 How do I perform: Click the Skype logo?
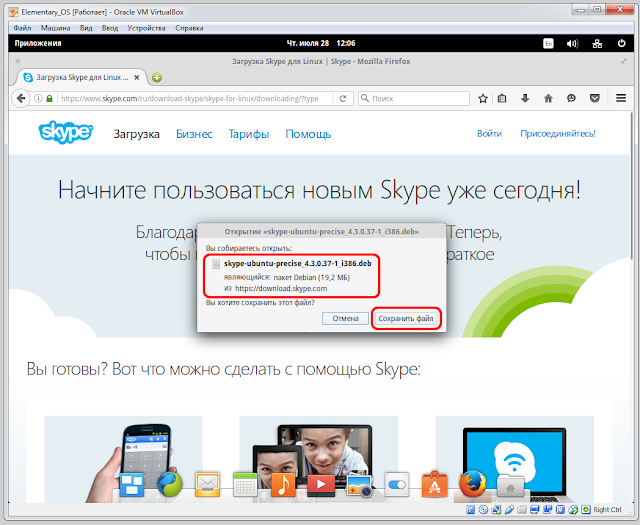(x=65, y=132)
